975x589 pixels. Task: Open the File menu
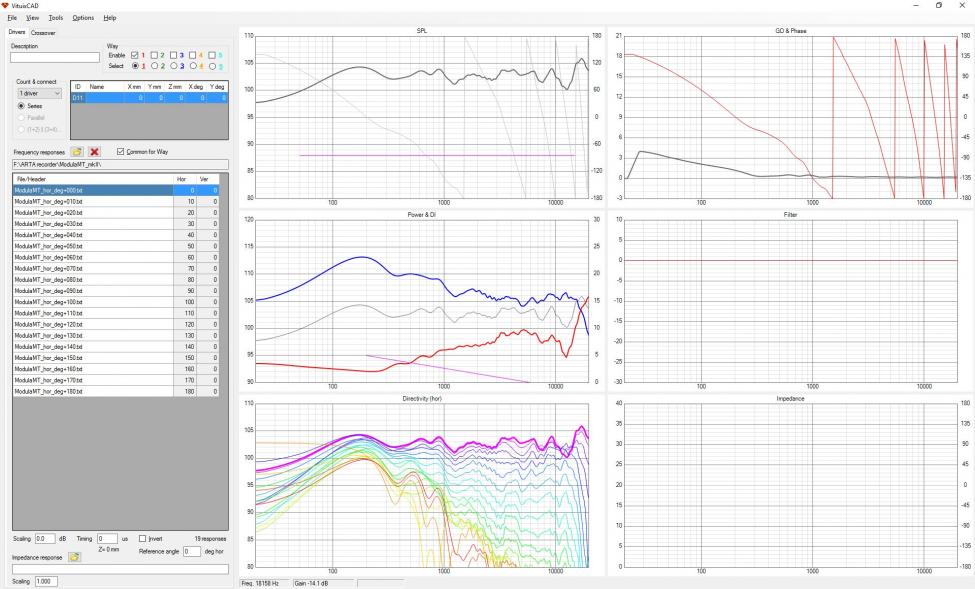12,18
